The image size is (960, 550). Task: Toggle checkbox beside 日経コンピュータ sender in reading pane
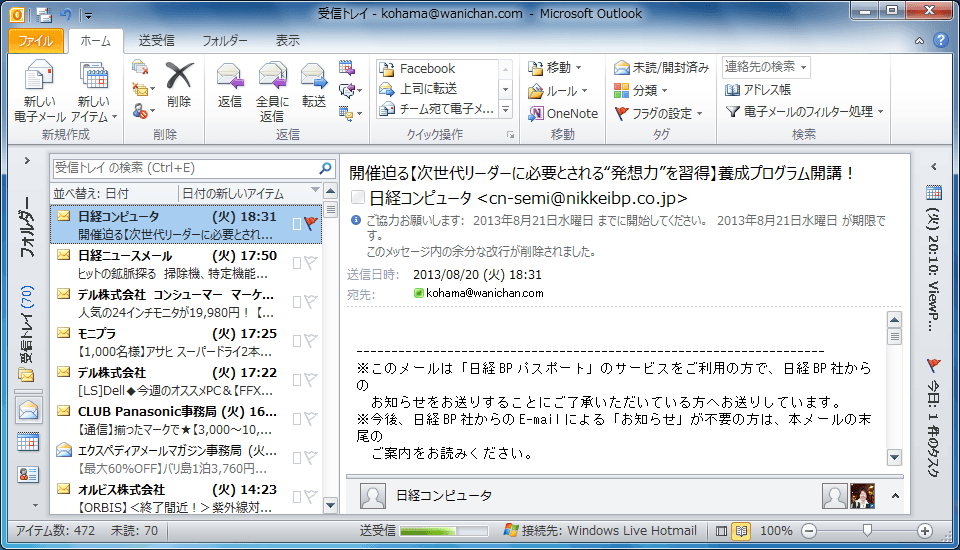pyautogui.click(x=358, y=197)
